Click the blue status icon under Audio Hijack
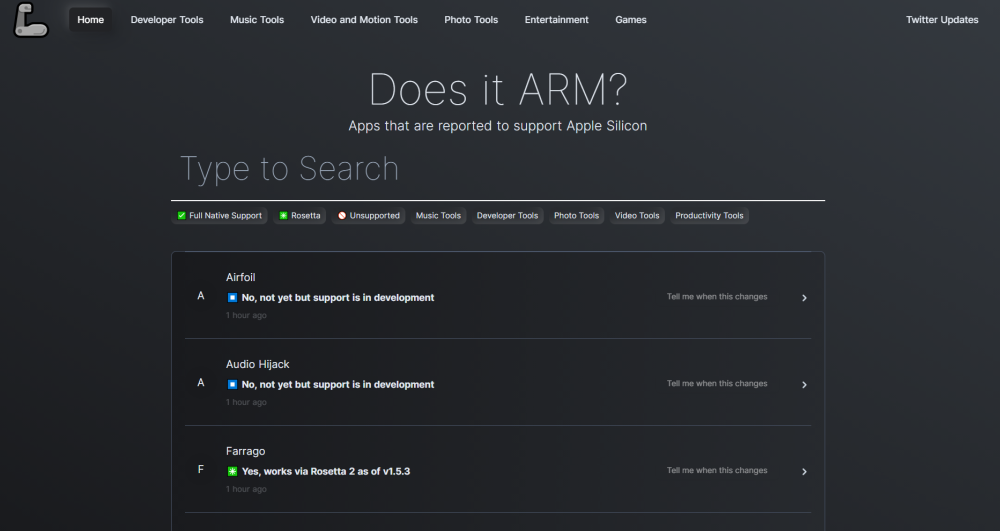This screenshot has height=531, width=1000. pos(232,384)
